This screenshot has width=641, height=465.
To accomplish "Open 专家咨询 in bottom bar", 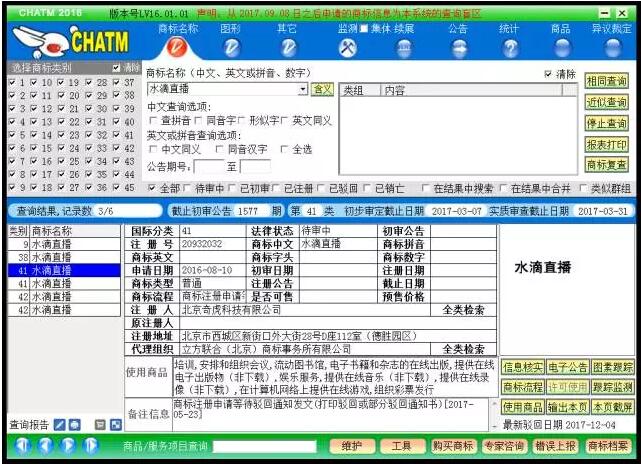I will point(504,446).
